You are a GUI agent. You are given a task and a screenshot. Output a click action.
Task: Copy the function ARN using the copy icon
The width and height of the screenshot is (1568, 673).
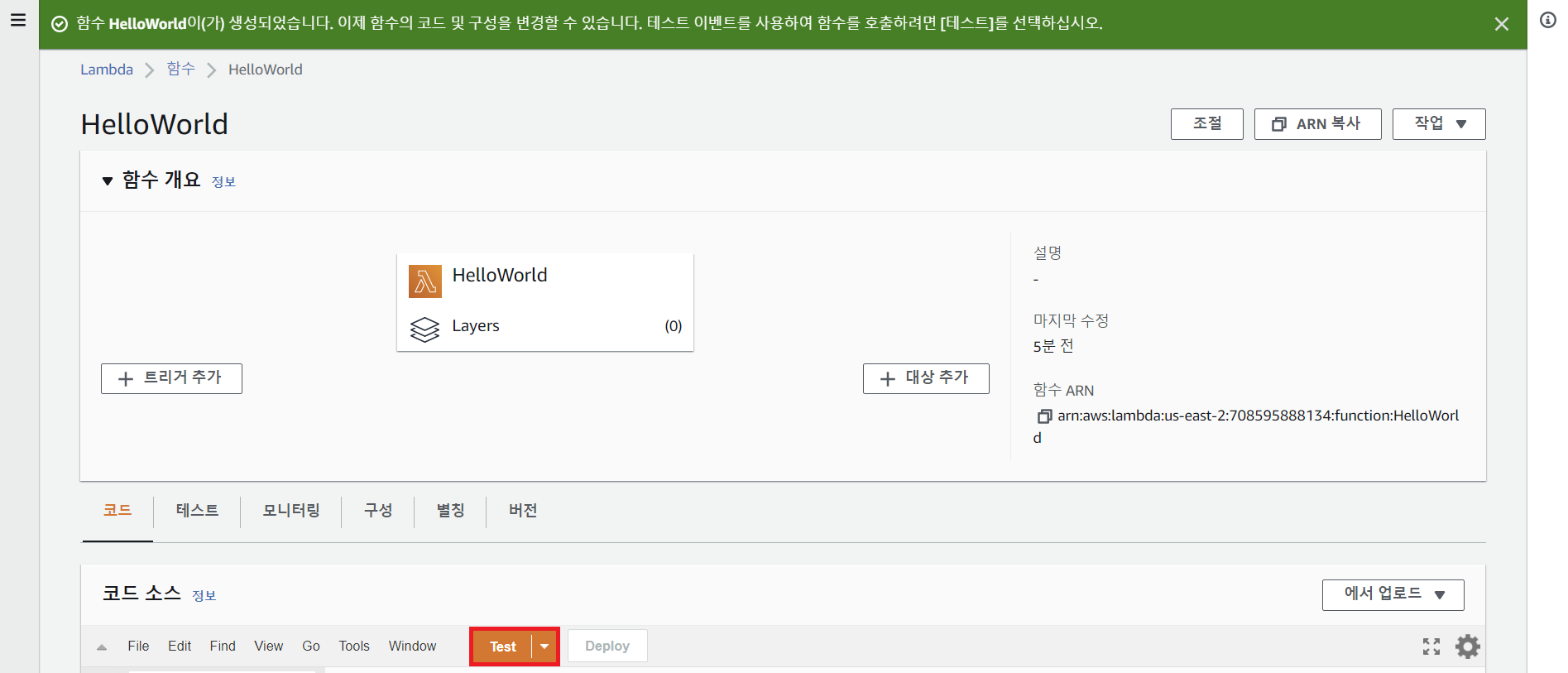pos(1044,416)
